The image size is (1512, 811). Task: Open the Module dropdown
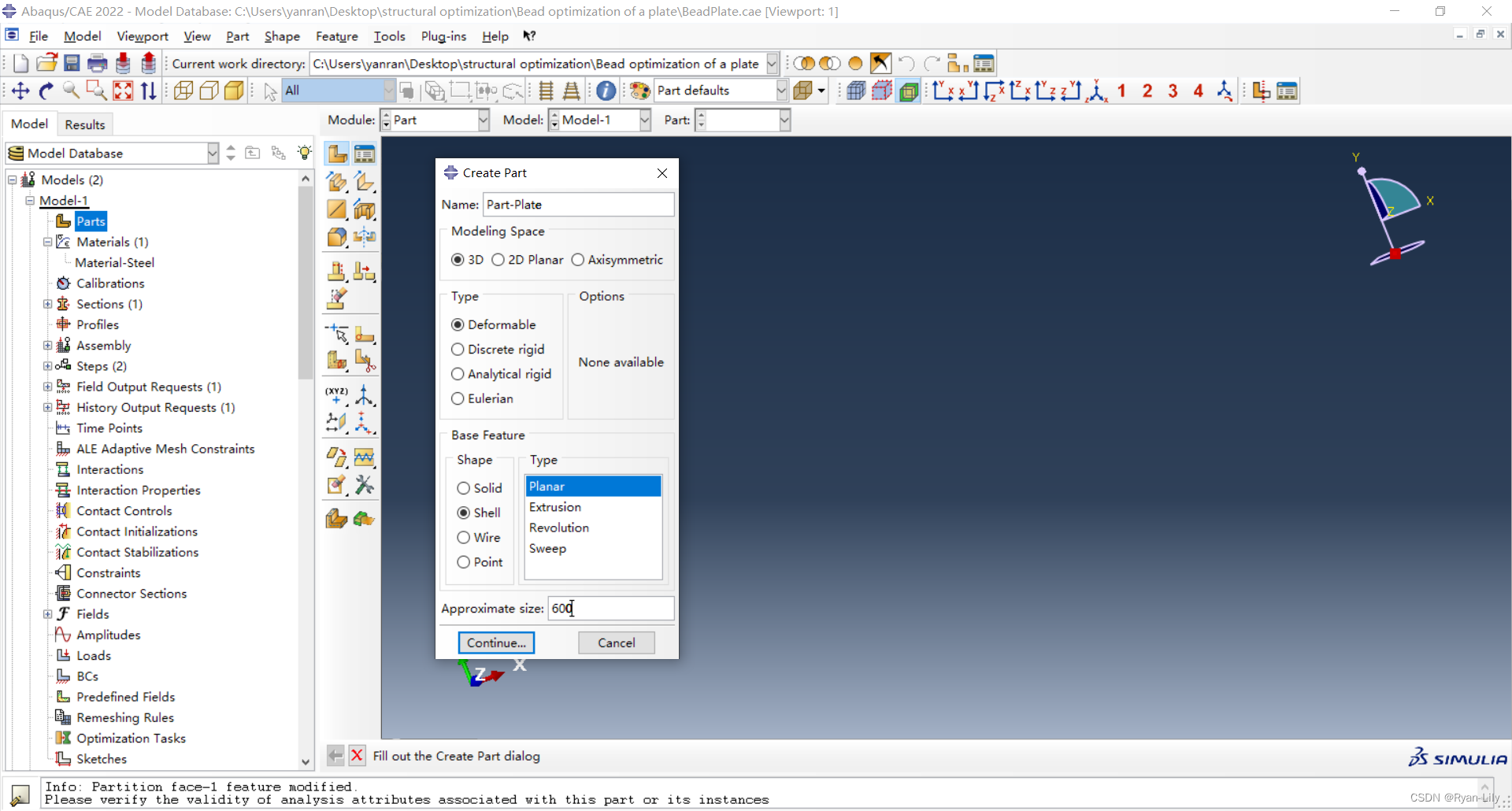pyautogui.click(x=484, y=120)
